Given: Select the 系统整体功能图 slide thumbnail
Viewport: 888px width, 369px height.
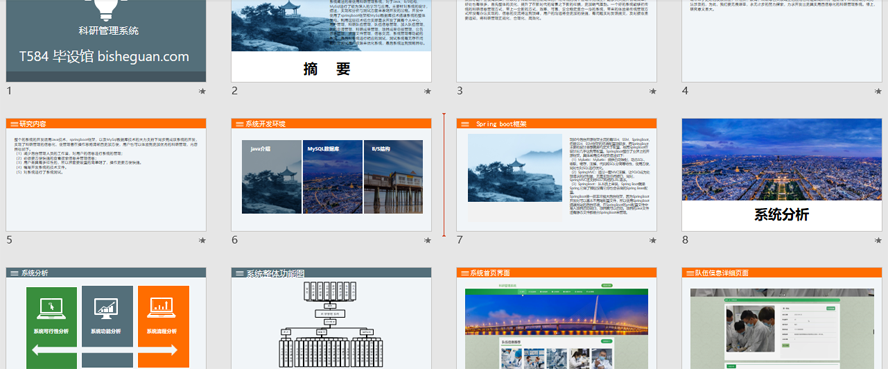Looking at the screenshot, I should [x=331, y=319].
